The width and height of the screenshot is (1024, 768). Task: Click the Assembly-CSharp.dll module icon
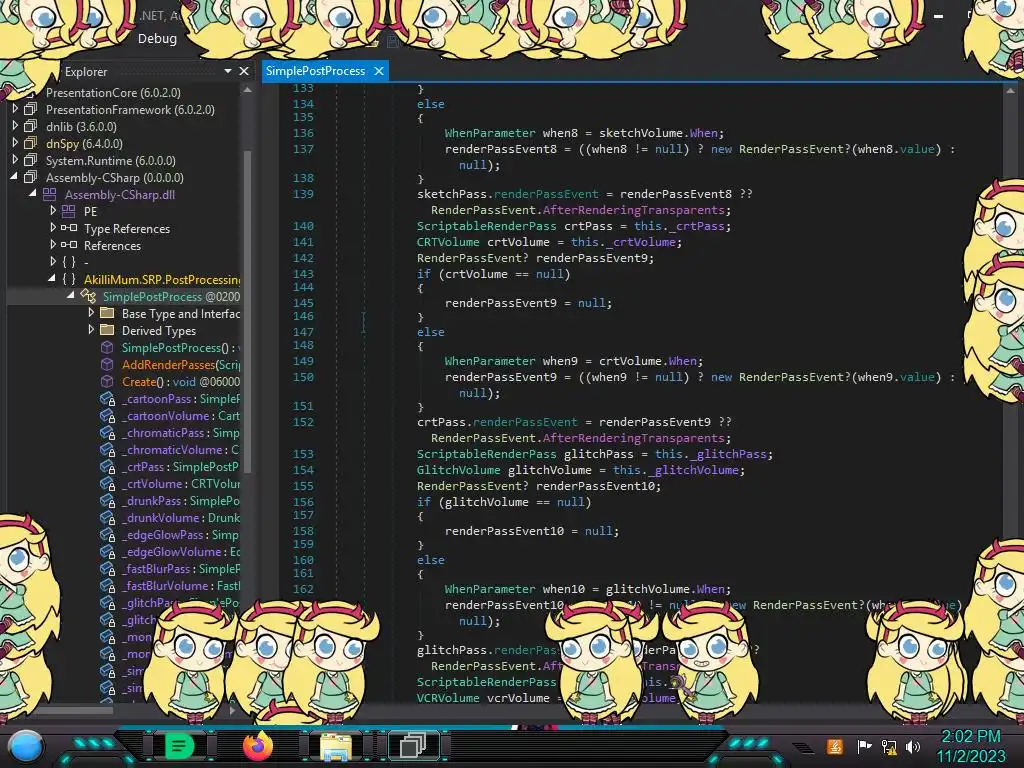(50, 194)
